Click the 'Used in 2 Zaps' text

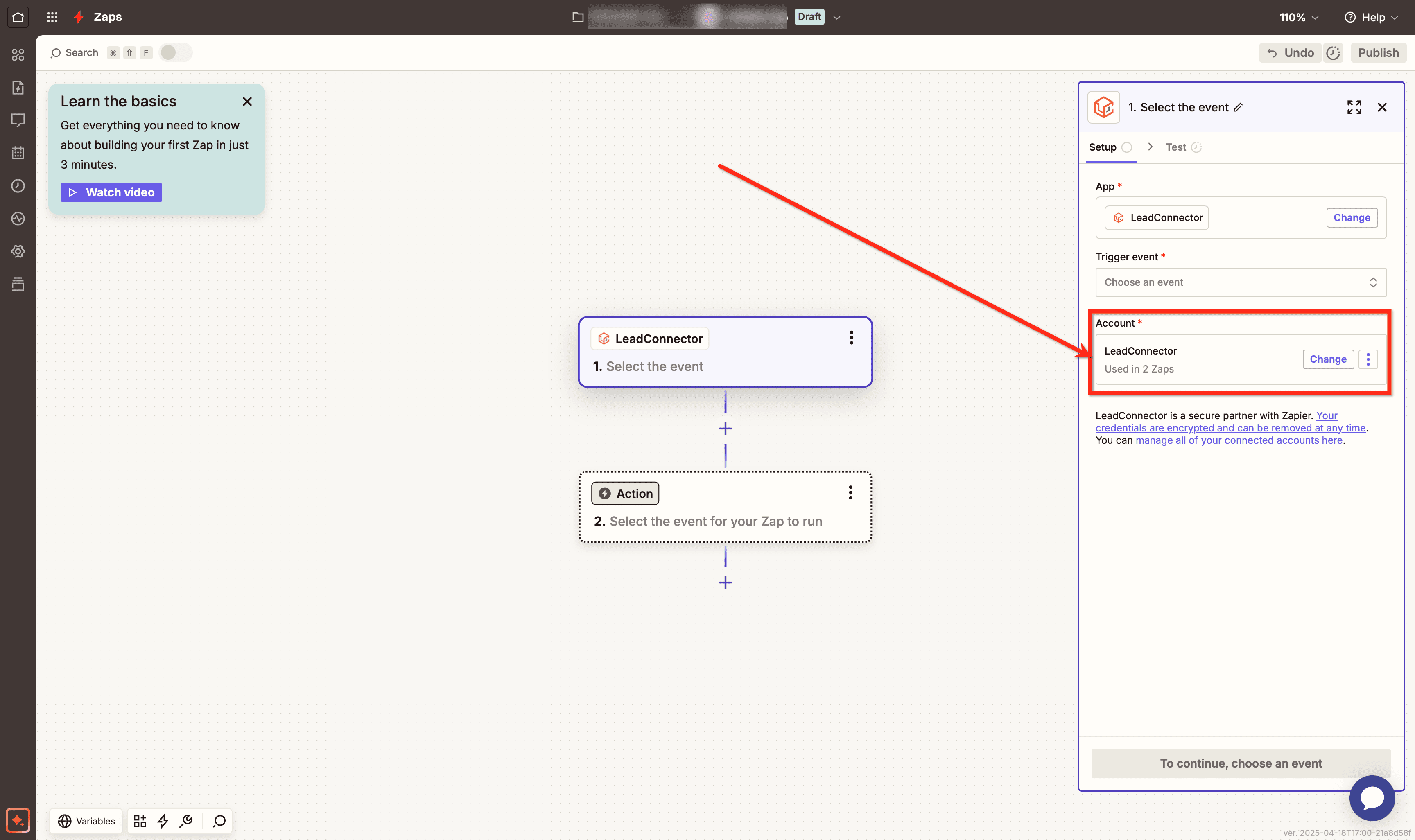(x=1139, y=368)
